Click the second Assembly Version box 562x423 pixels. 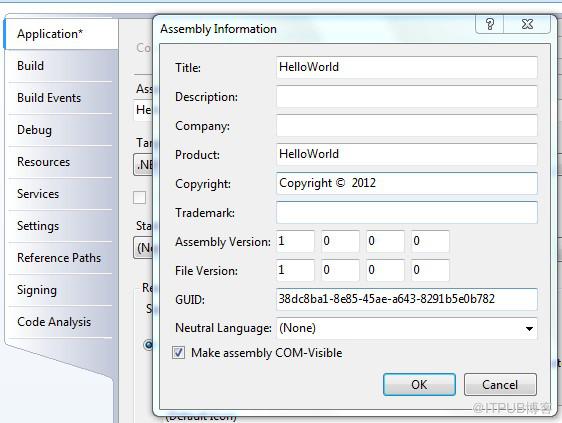click(340, 241)
